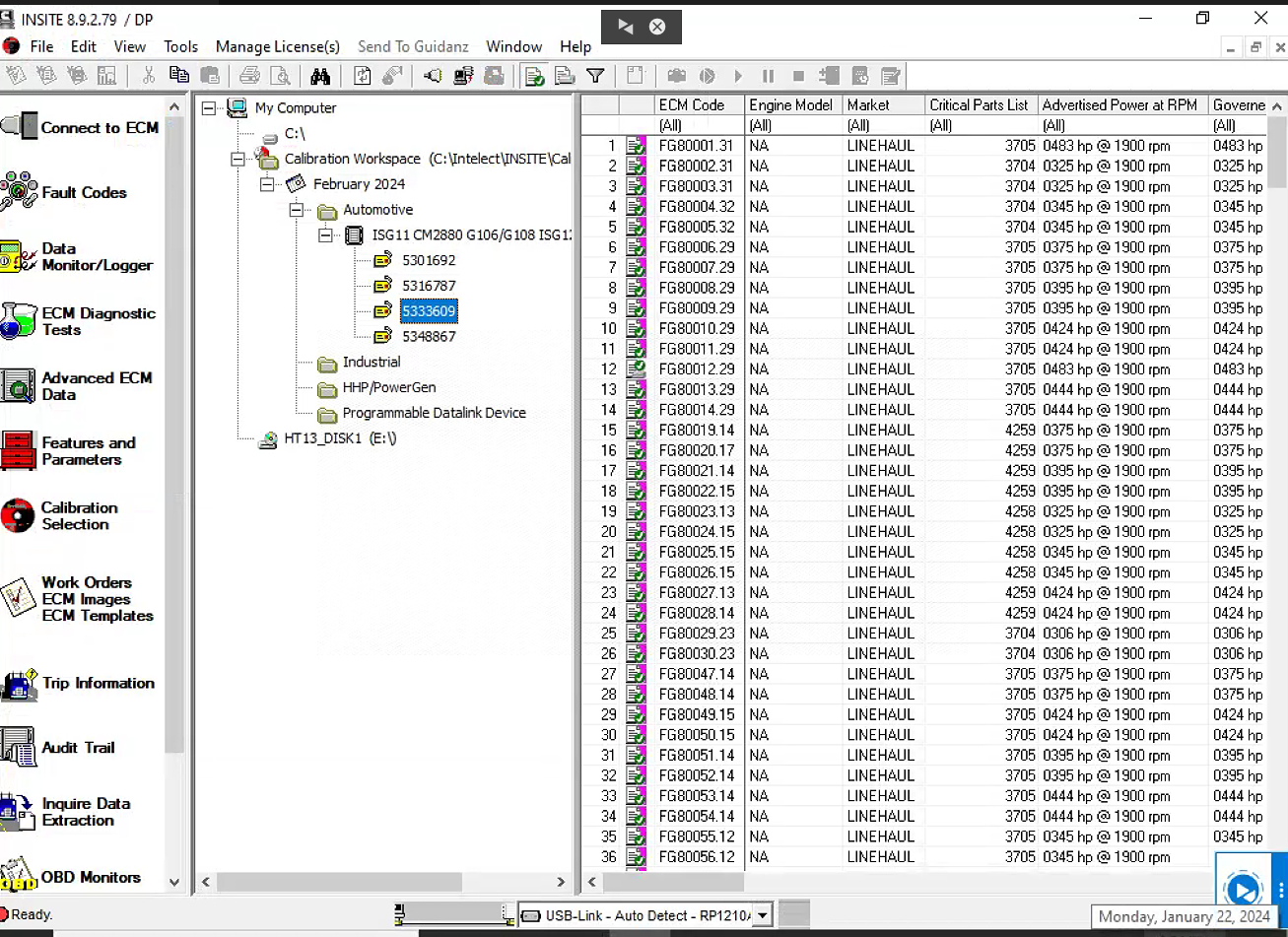Select the HT13_DISK1 (E:\) drive
The height and width of the screenshot is (937, 1288).
(x=340, y=438)
